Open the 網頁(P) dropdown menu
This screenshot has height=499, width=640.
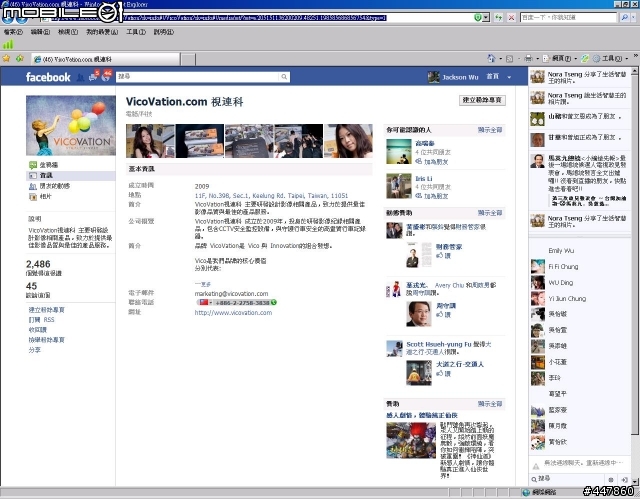pyautogui.click(x=559, y=59)
